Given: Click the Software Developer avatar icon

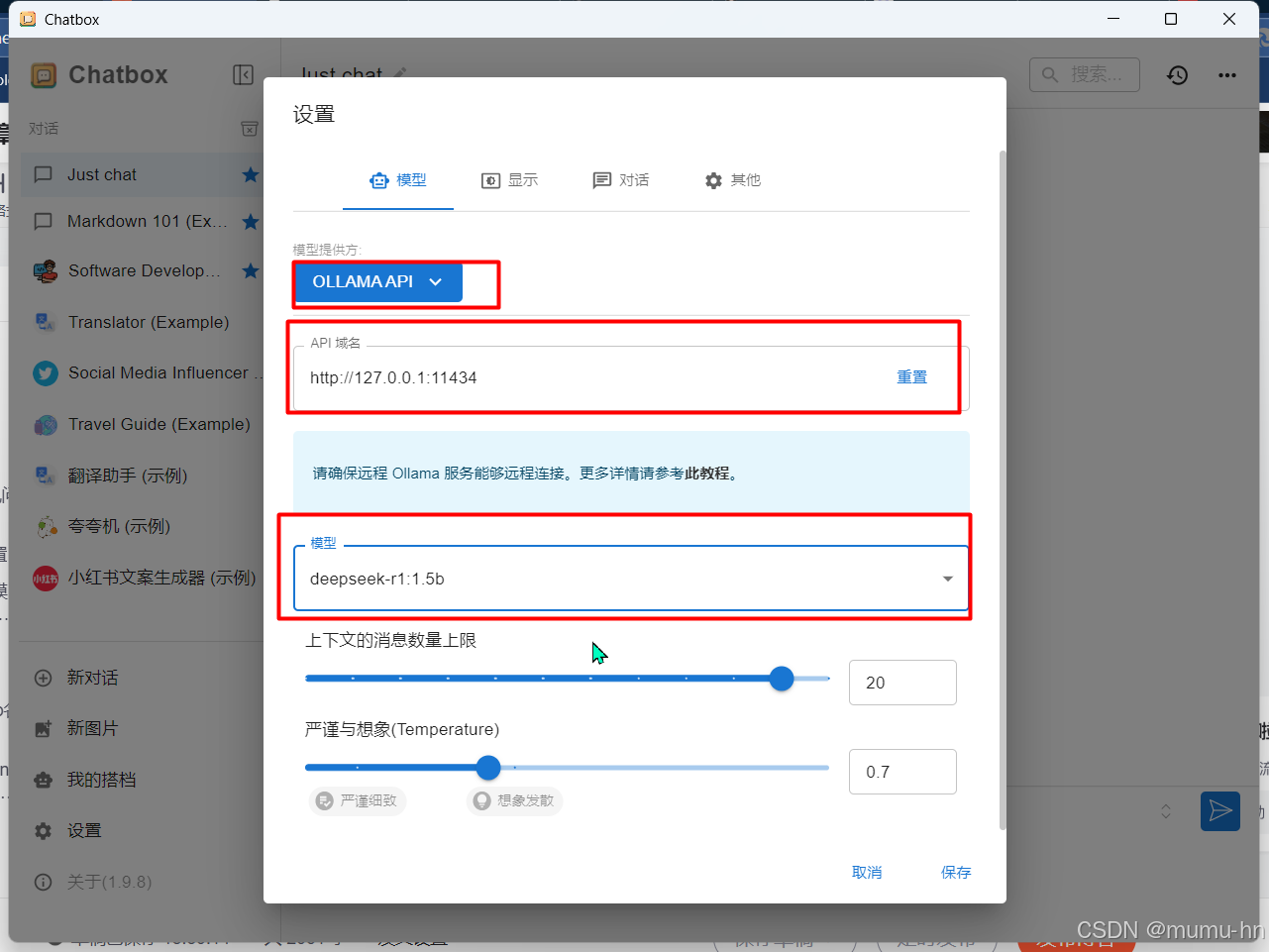Looking at the screenshot, I should click(x=46, y=270).
